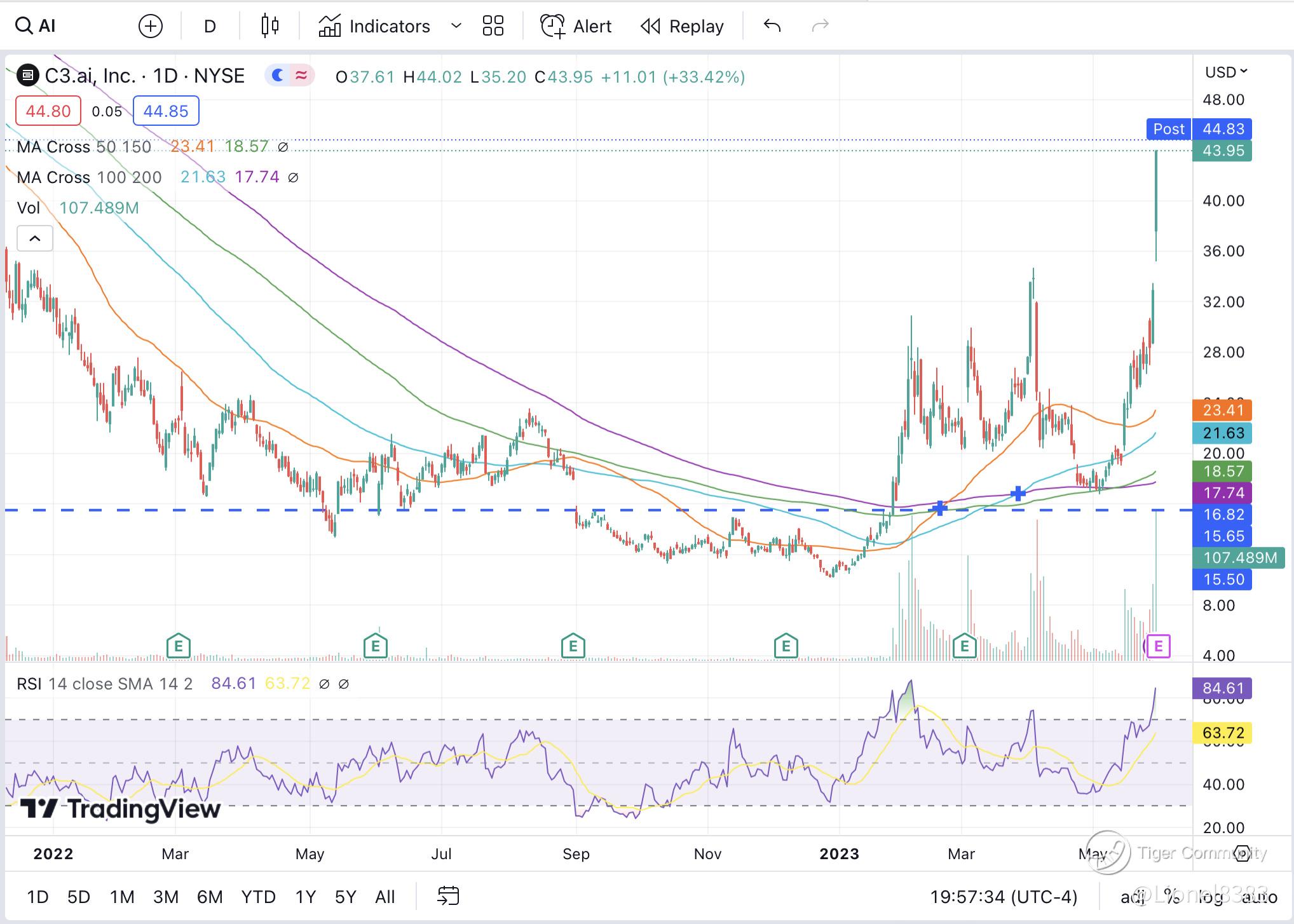This screenshot has height=924, width=1294.
Task: Click the red 44.80 sell price button
Action: click(48, 111)
